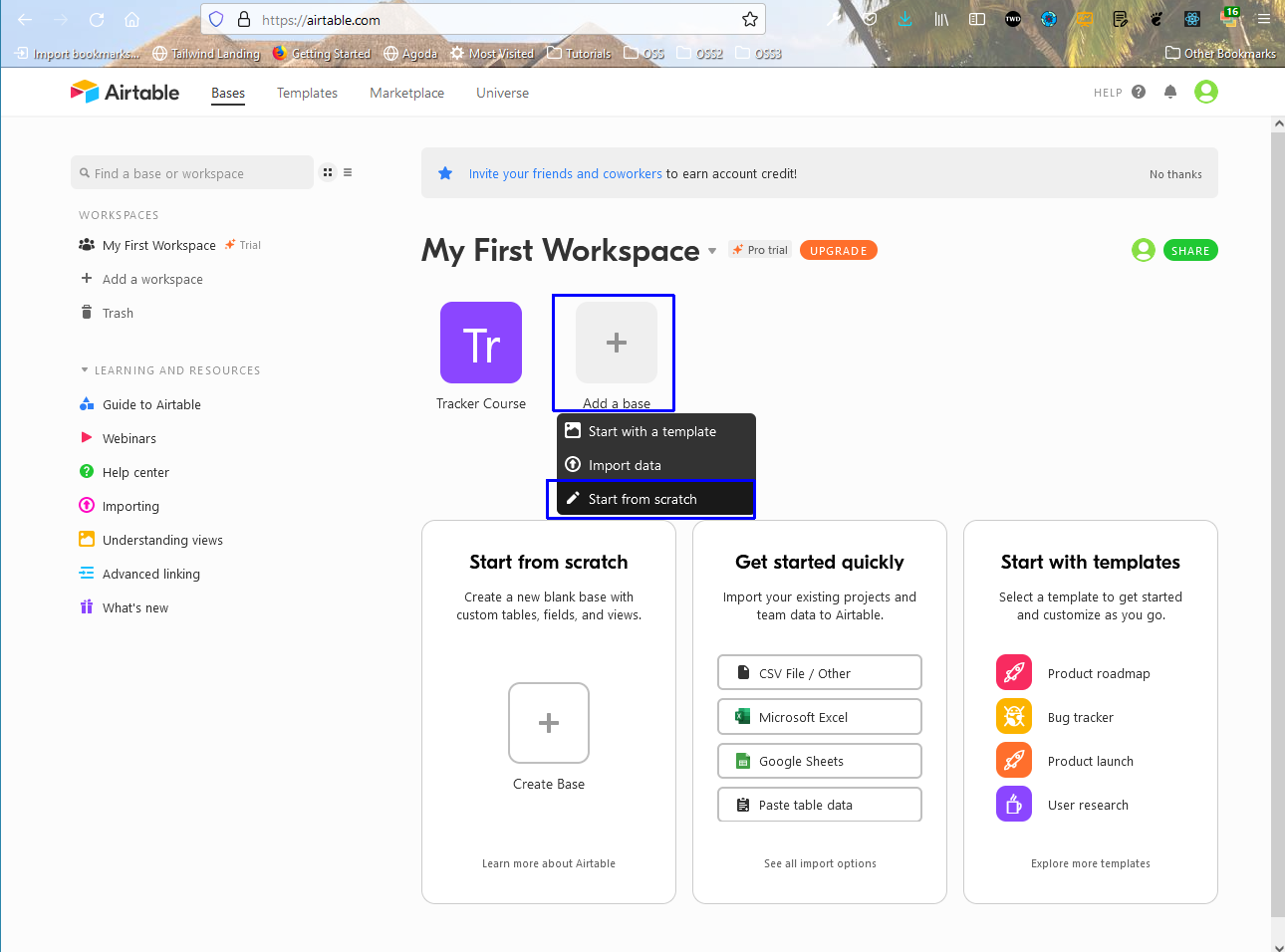
Task: Collapse the Learning and Resources section
Action: coord(85,370)
